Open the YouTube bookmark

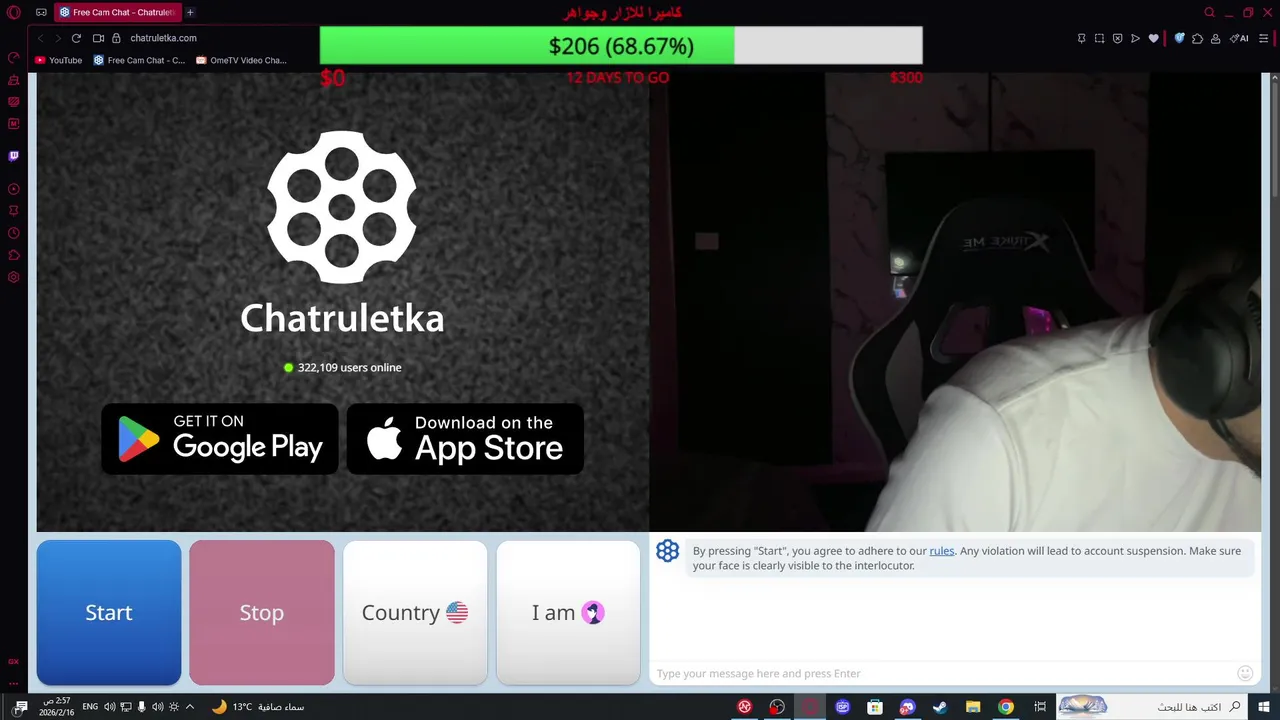(59, 60)
